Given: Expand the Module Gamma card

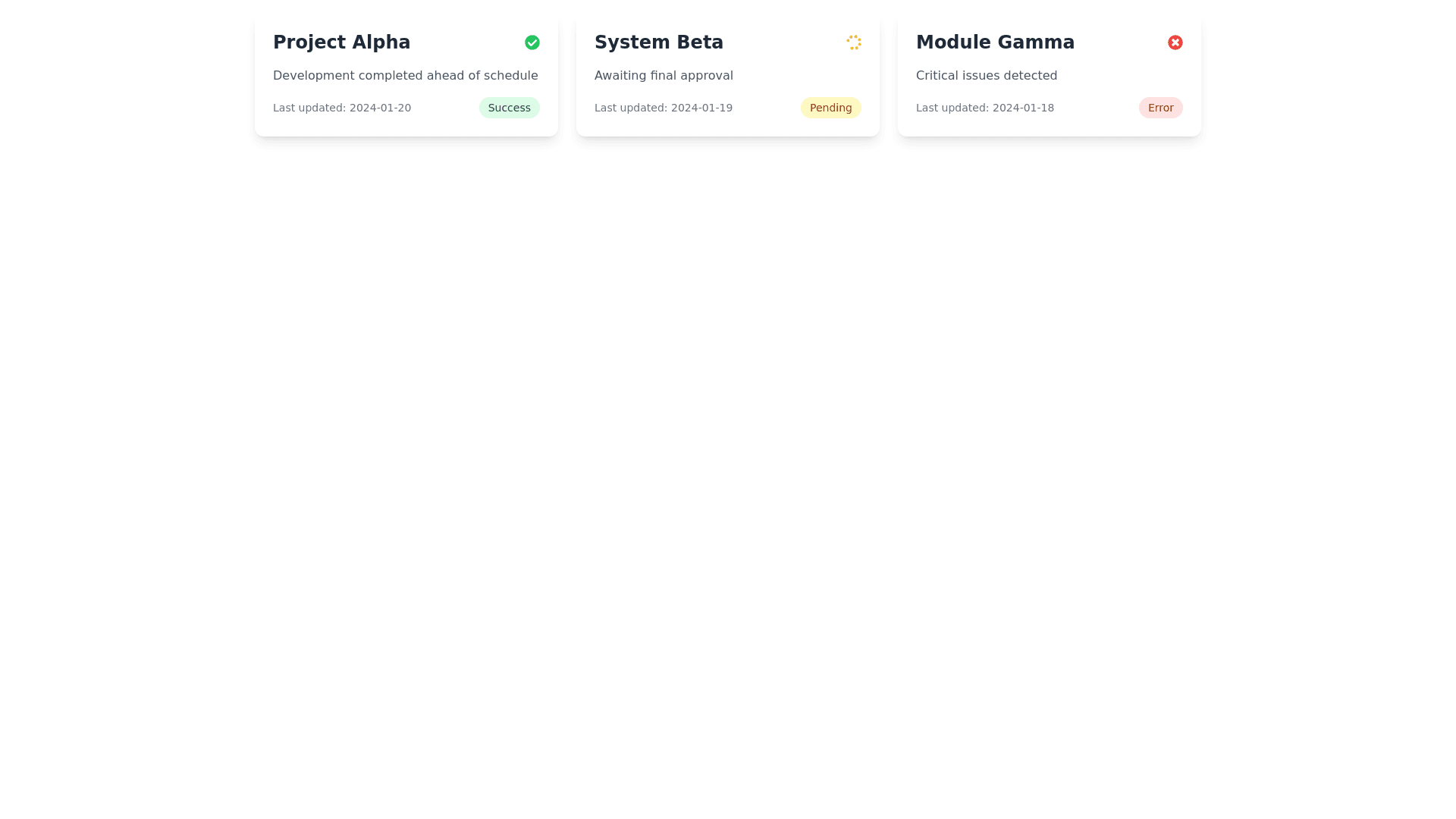Looking at the screenshot, I should pos(1049,76).
